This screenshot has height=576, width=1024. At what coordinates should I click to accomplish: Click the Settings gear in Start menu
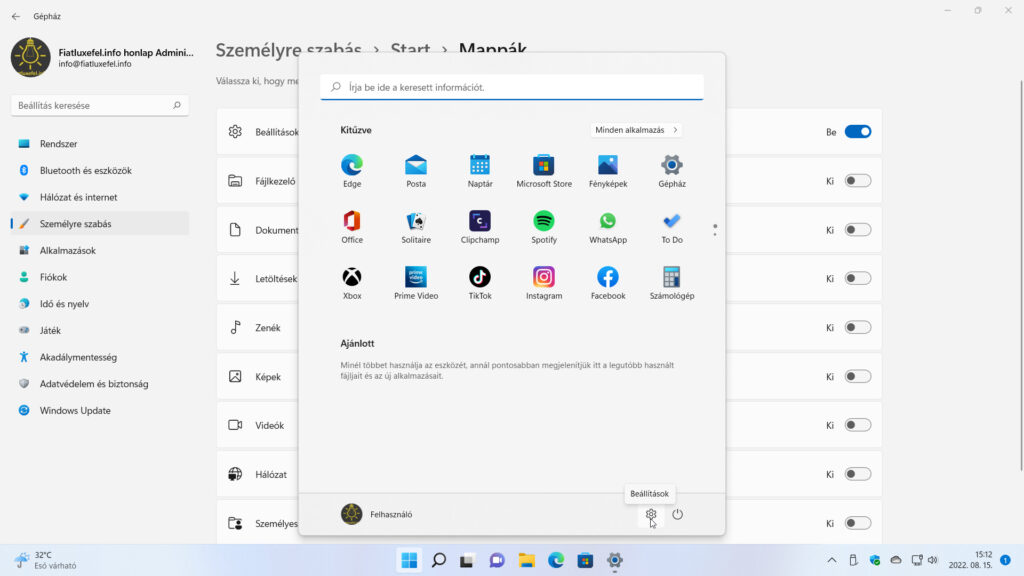[x=650, y=514]
